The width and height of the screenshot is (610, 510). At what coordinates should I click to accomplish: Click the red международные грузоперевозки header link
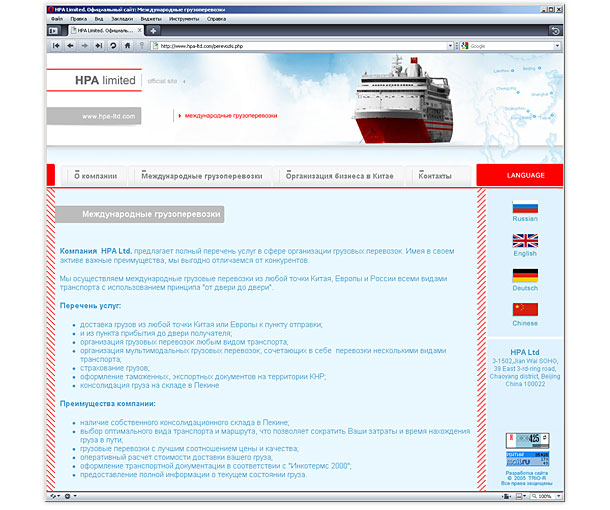[231, 116]
